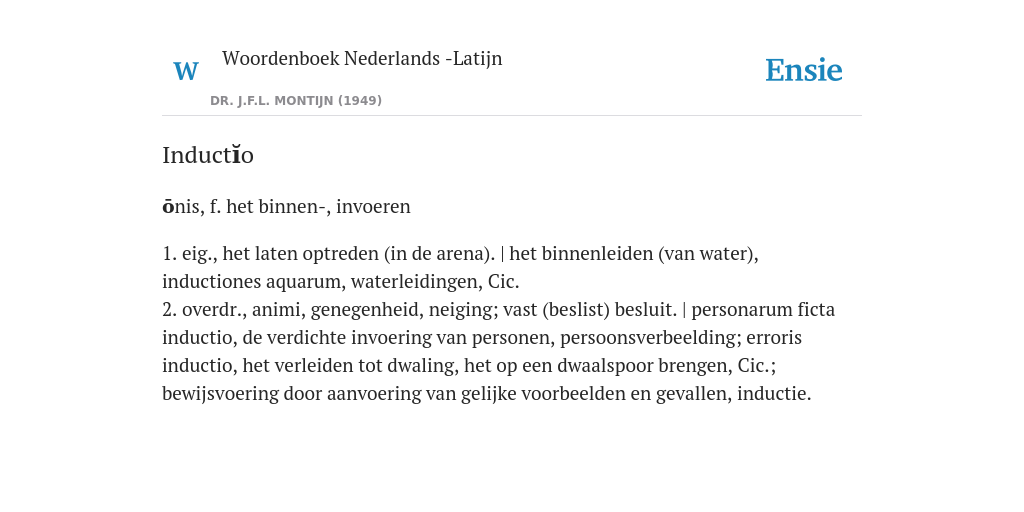Screen dimensions: 1024x512
Task: Select the DR. J.F.L. MONTIJN (1949) author line
Action: tap(296, 101)
